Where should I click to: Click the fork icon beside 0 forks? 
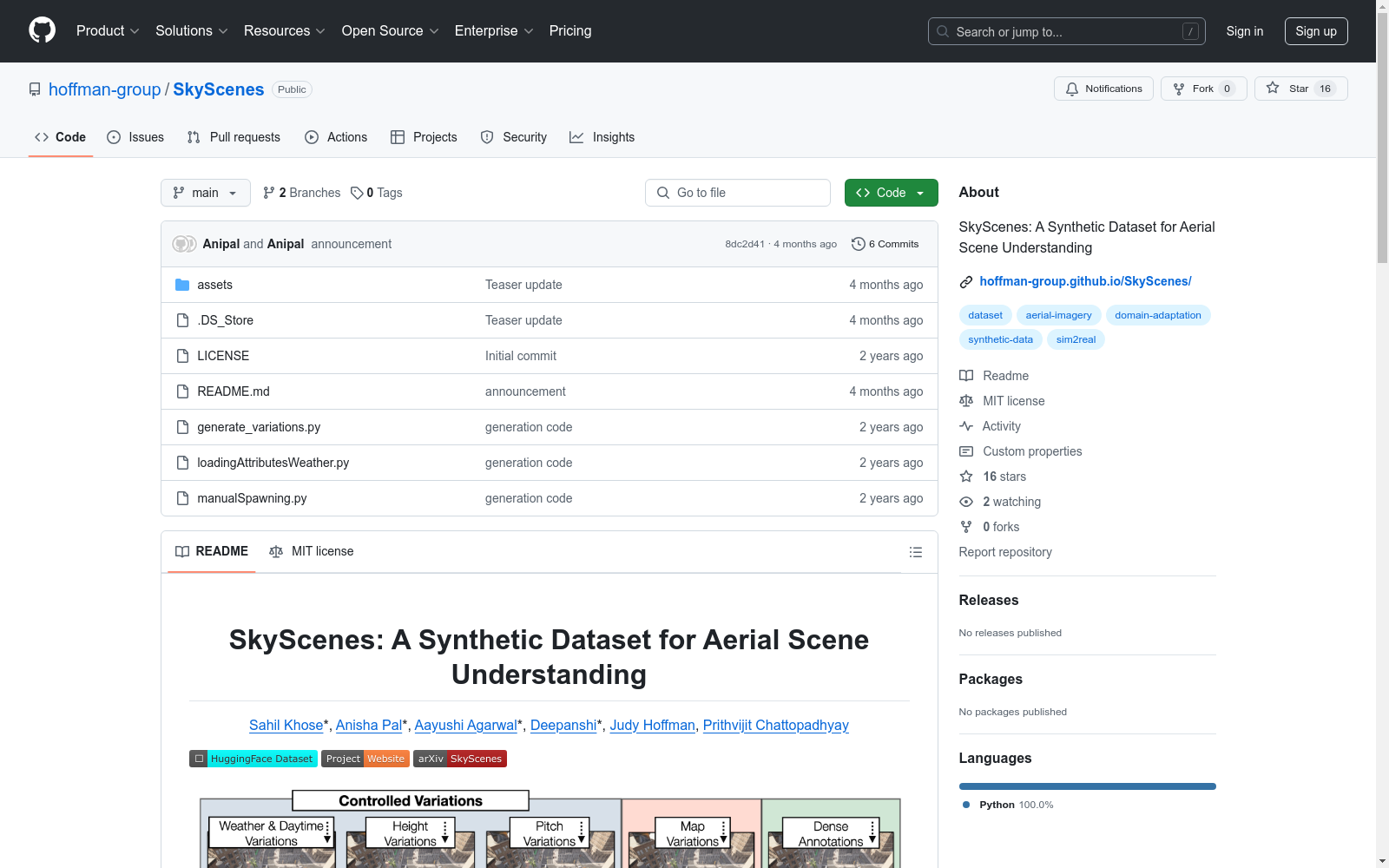pyautogui.click(x=966, y=527)
